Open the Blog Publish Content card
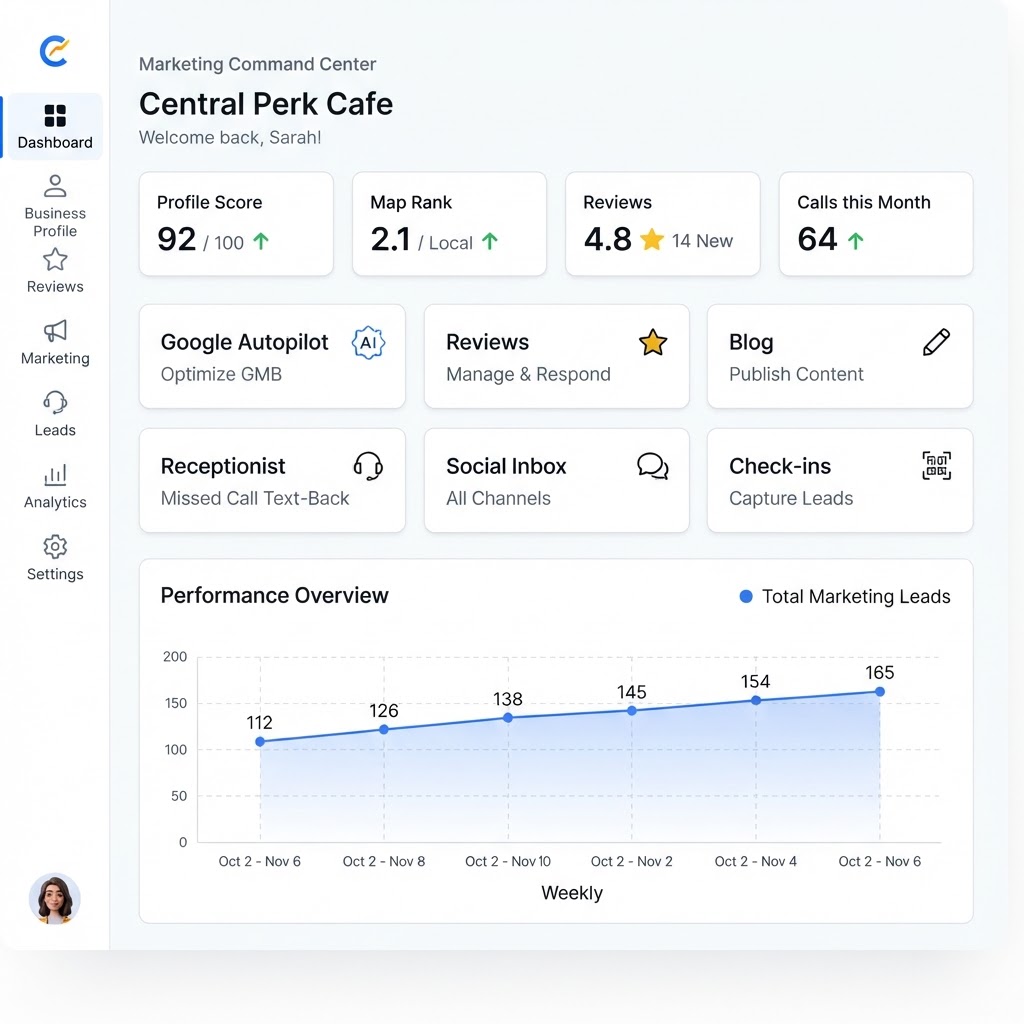 (840, 357)
